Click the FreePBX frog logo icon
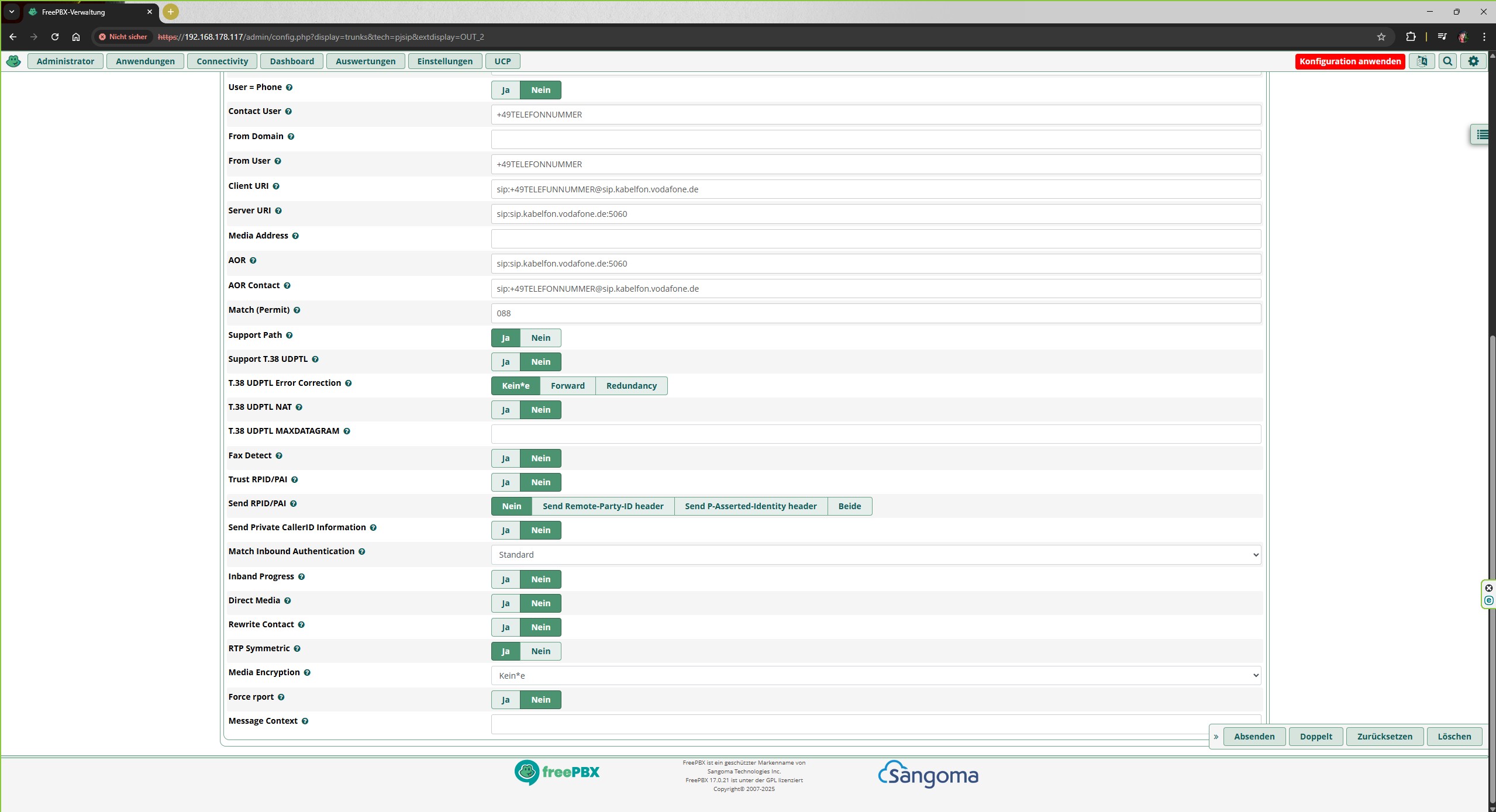Screen dimensions: 1496x812 (x=13, y=61)
